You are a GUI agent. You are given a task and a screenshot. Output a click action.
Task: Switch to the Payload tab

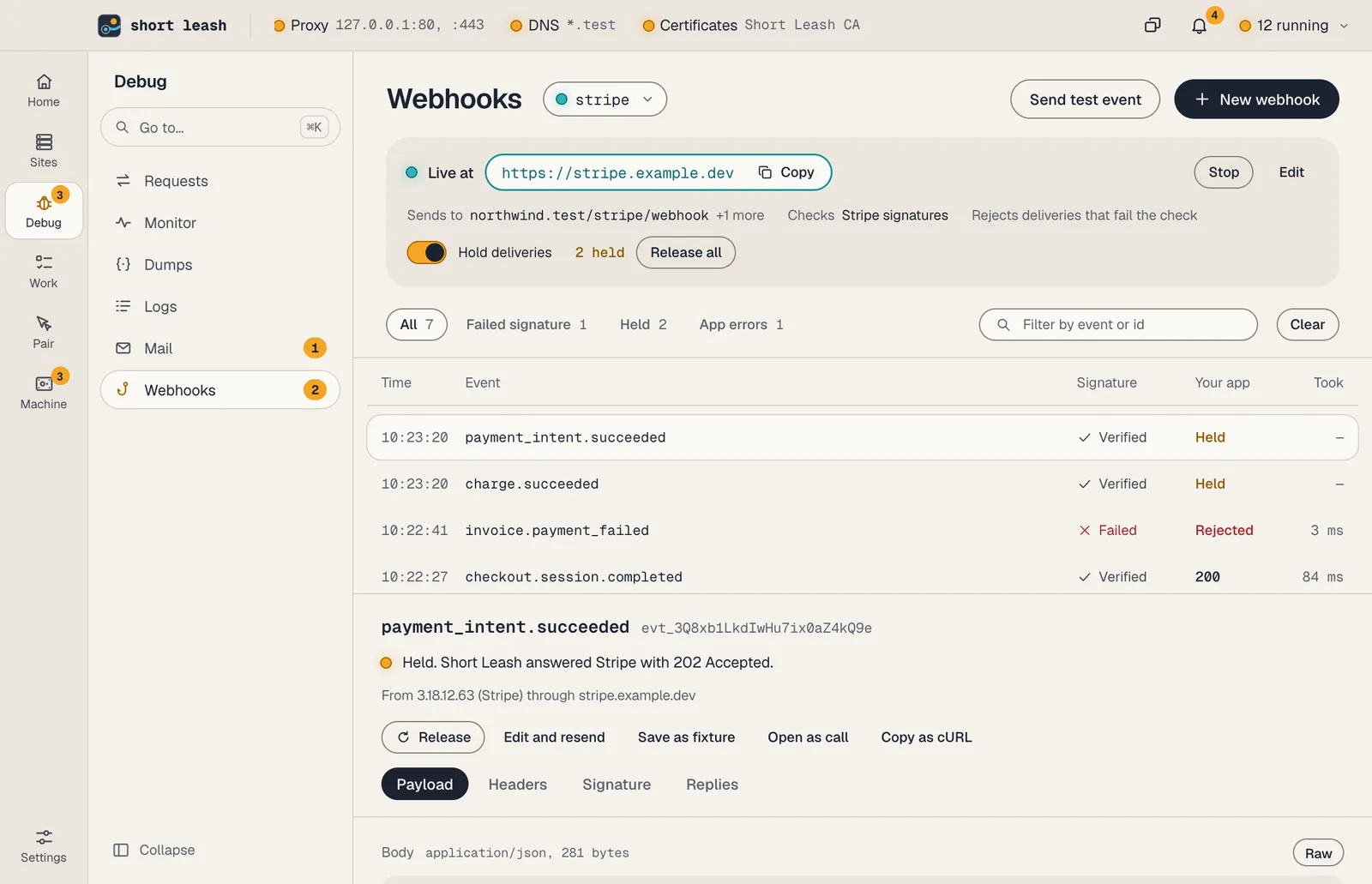(x=424, y=785)
